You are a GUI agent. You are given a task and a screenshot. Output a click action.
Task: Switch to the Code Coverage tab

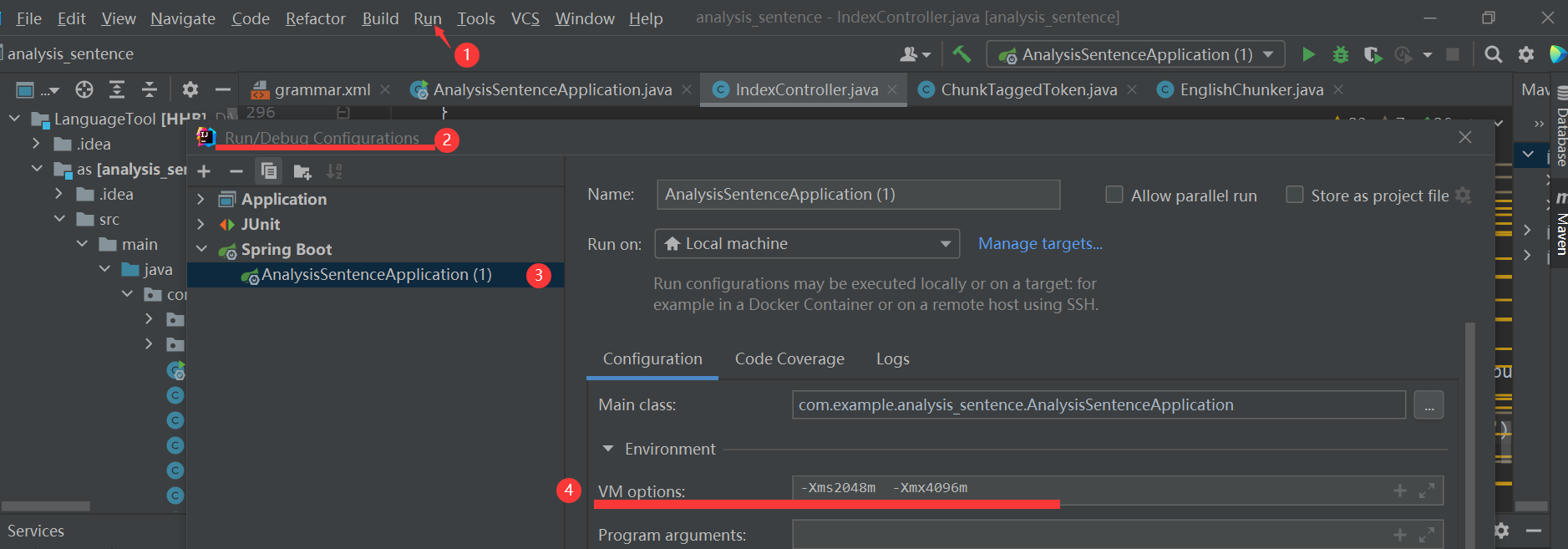coord(789,359)
